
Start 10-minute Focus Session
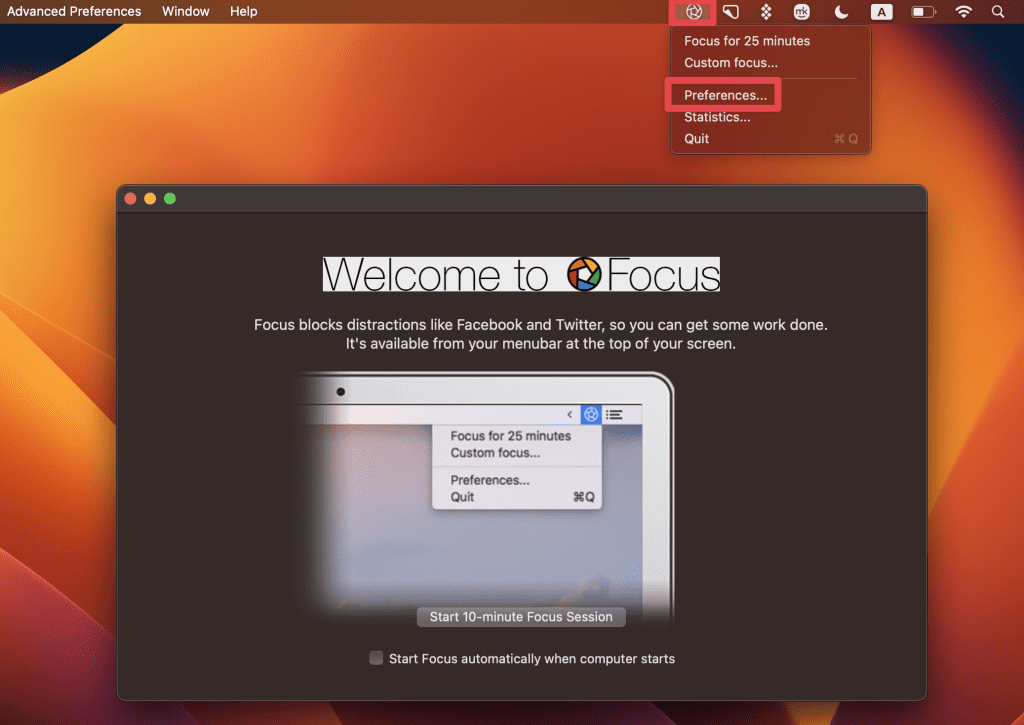521,617
